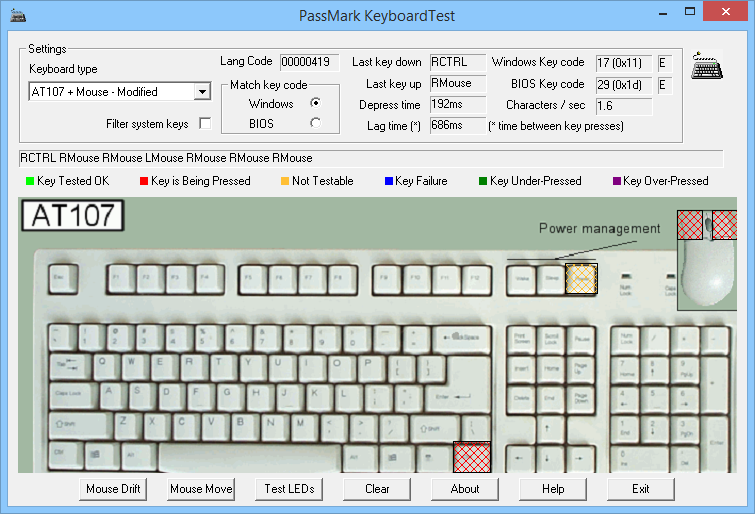The width and height of the screenshot is (755, 514).
Task: Click the Caps Lock key on keyboard image
Action: pyautogui.click(x=73, y=395)
